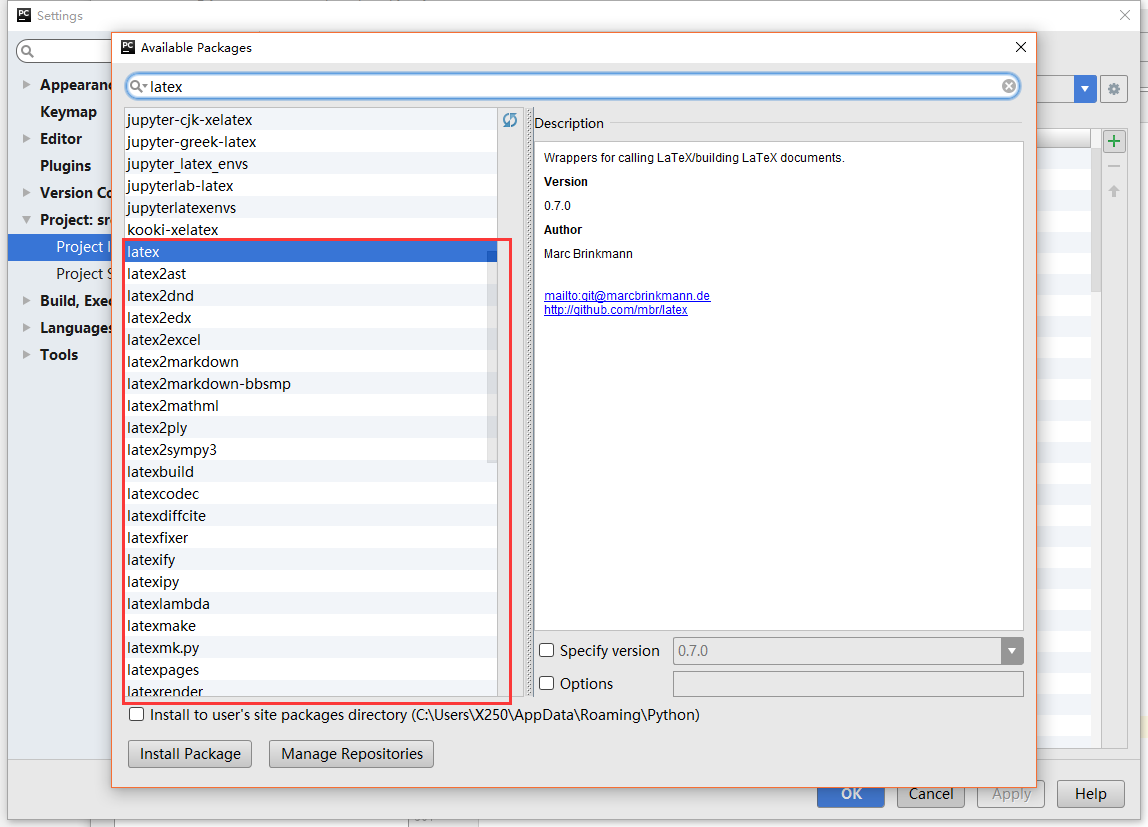This screenshot has height=827, width=1148.
Task: Click the latex package search input field
Action: click(x=573, y=86)
